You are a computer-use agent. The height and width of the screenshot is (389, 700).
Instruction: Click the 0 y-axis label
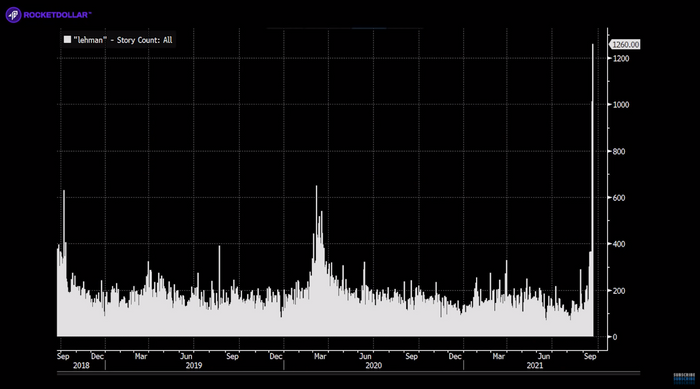pyautogui.click(x=615, y=337)
